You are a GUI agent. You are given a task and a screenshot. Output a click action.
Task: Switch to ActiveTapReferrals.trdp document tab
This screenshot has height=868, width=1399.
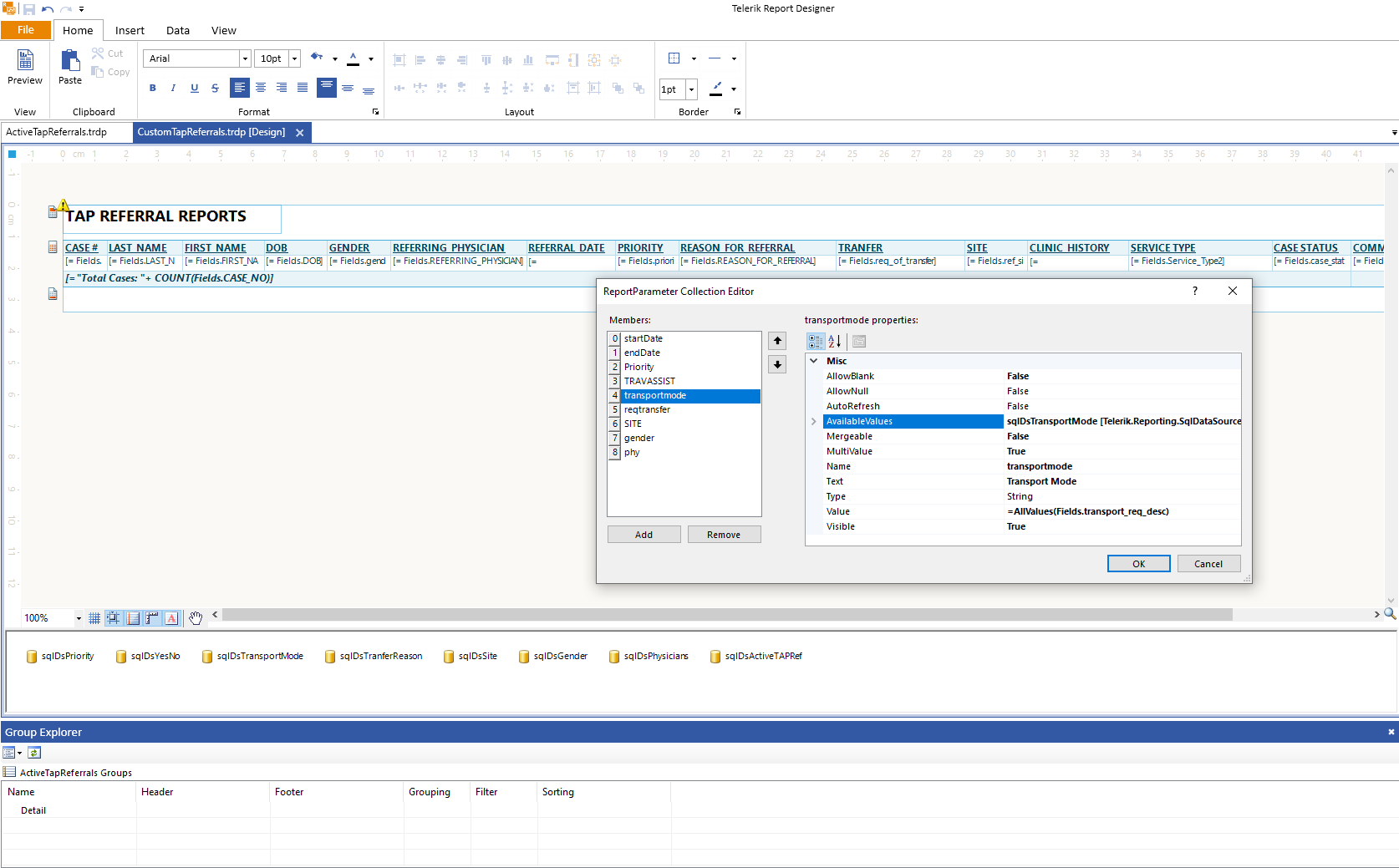click(57, 132)
